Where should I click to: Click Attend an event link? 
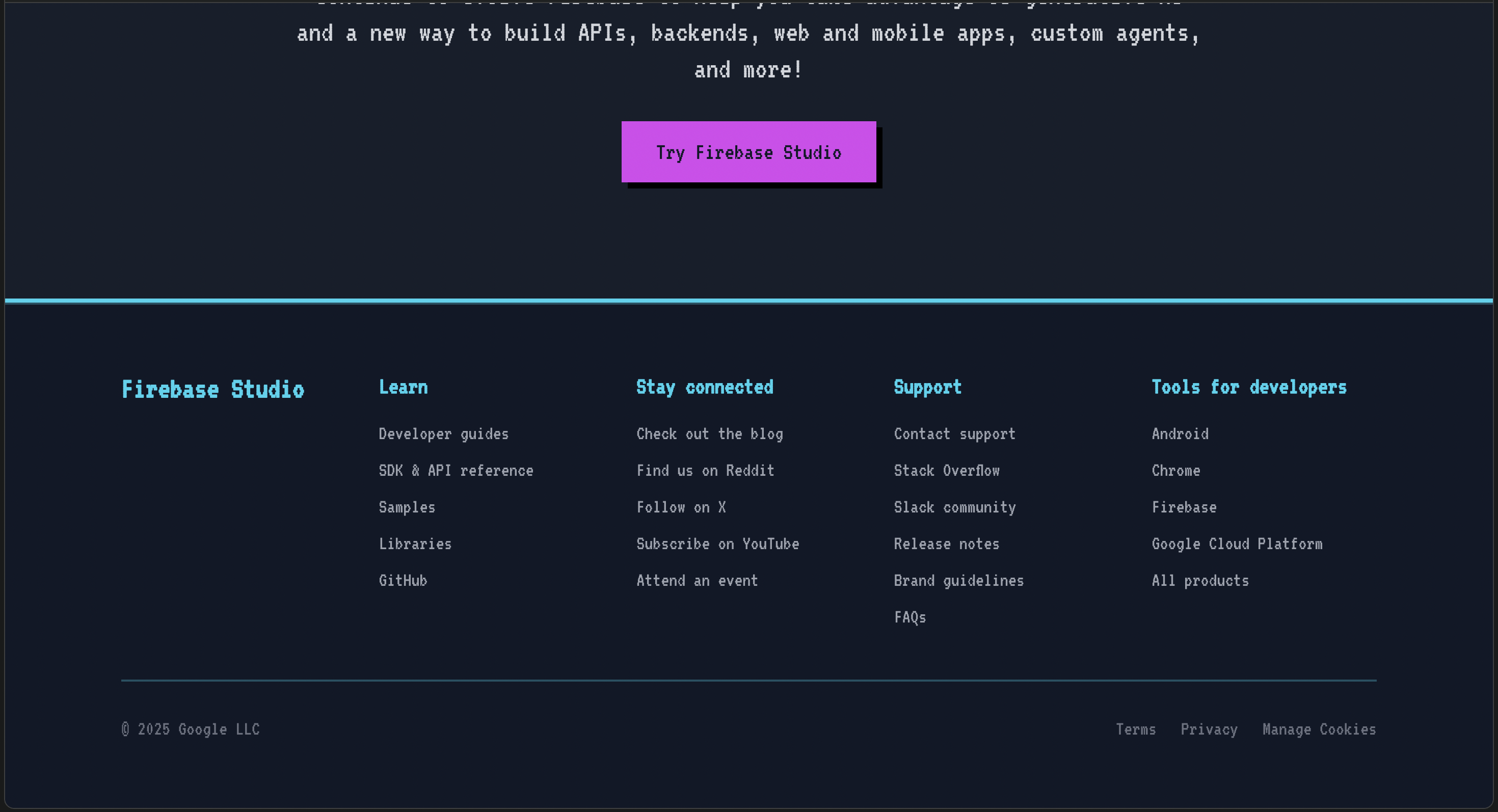[697, 581]
